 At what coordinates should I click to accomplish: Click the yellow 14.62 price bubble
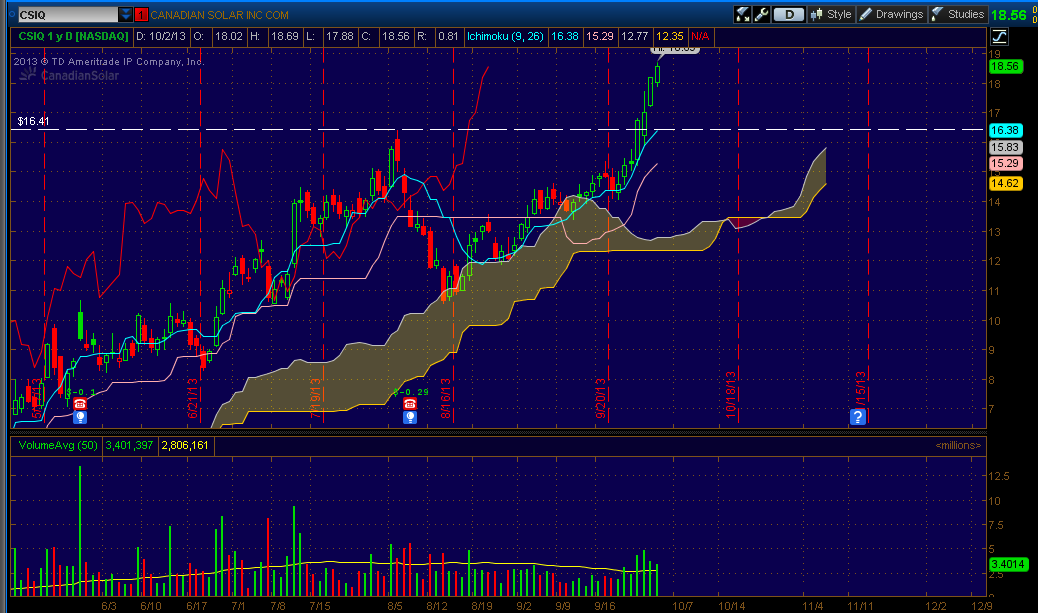click(1005, 183)
